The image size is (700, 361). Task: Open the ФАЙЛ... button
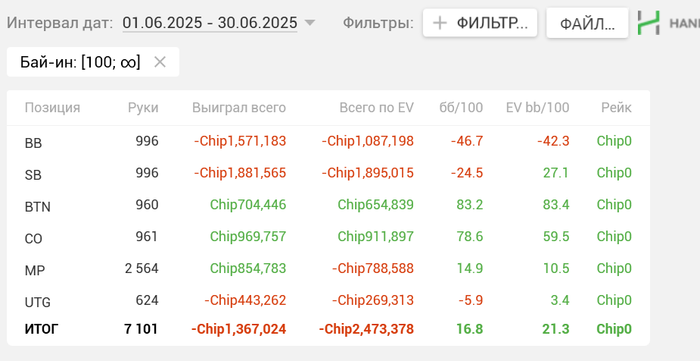pos(587,23)
